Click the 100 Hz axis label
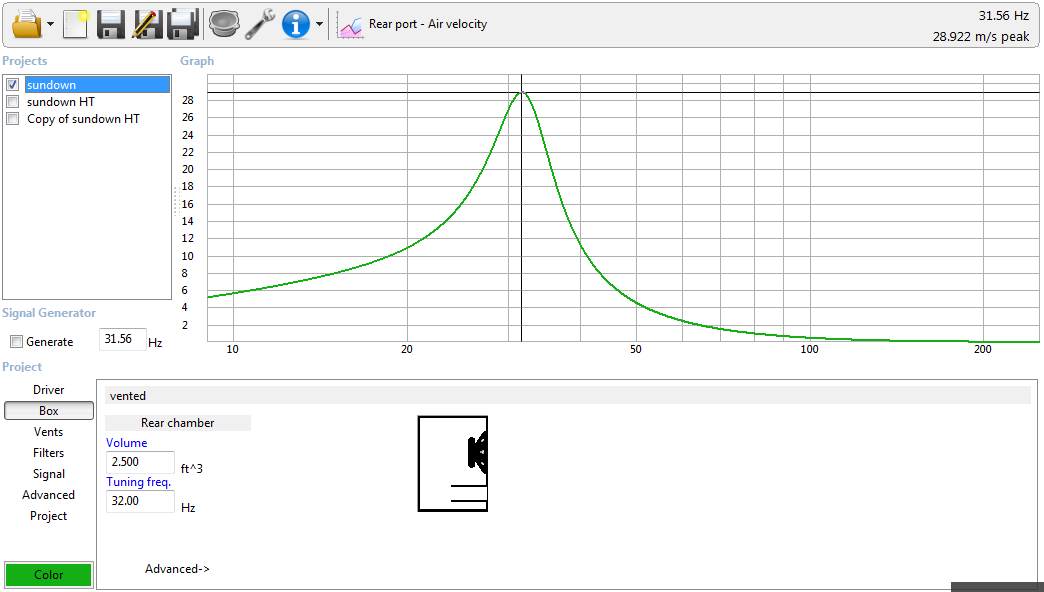This screenshot has height=592, width=1044. (x=809, y=349)
